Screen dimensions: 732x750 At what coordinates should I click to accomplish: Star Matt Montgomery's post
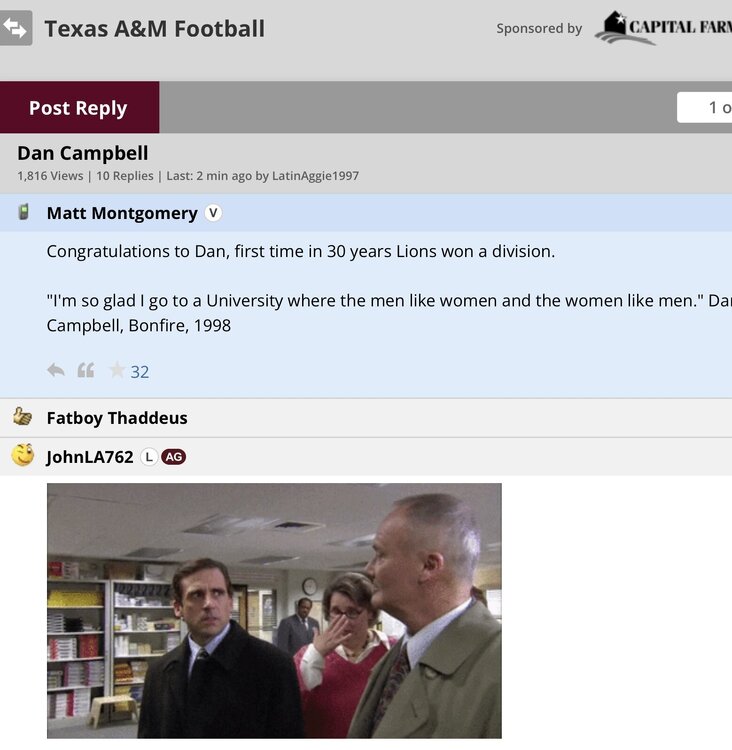(117, 371)
